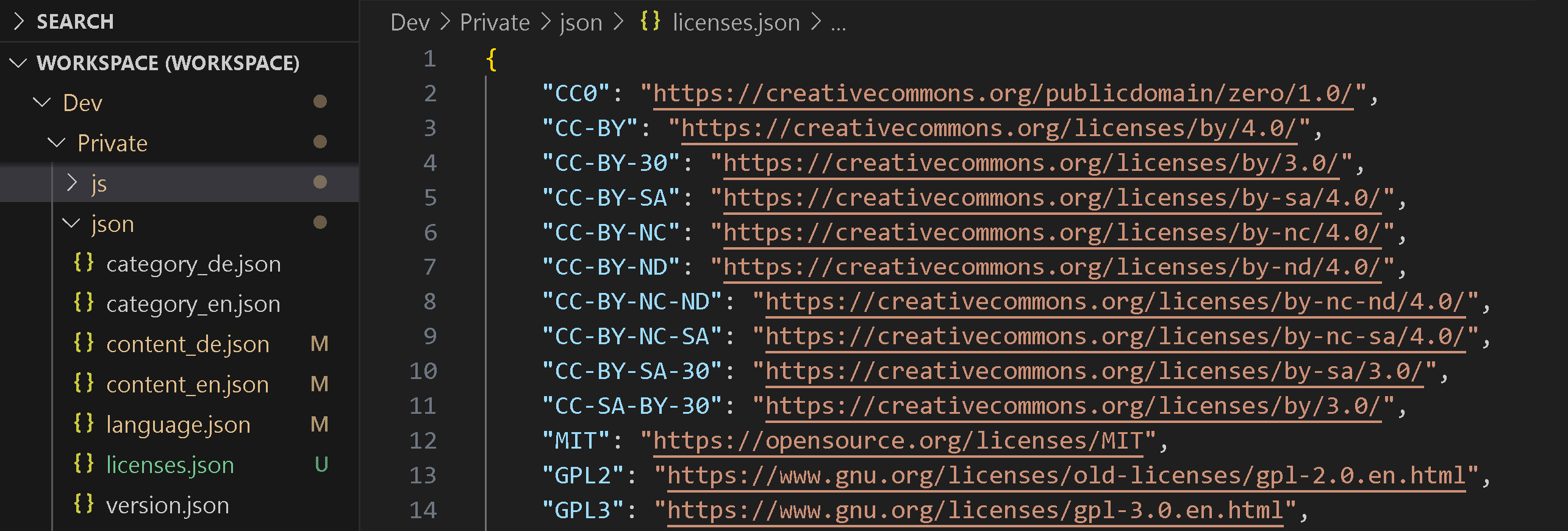Open the GPL2 gpl-2.0.en.html link
The width and height of the screenshot is (1568, 531).
tap(1066, 475)
